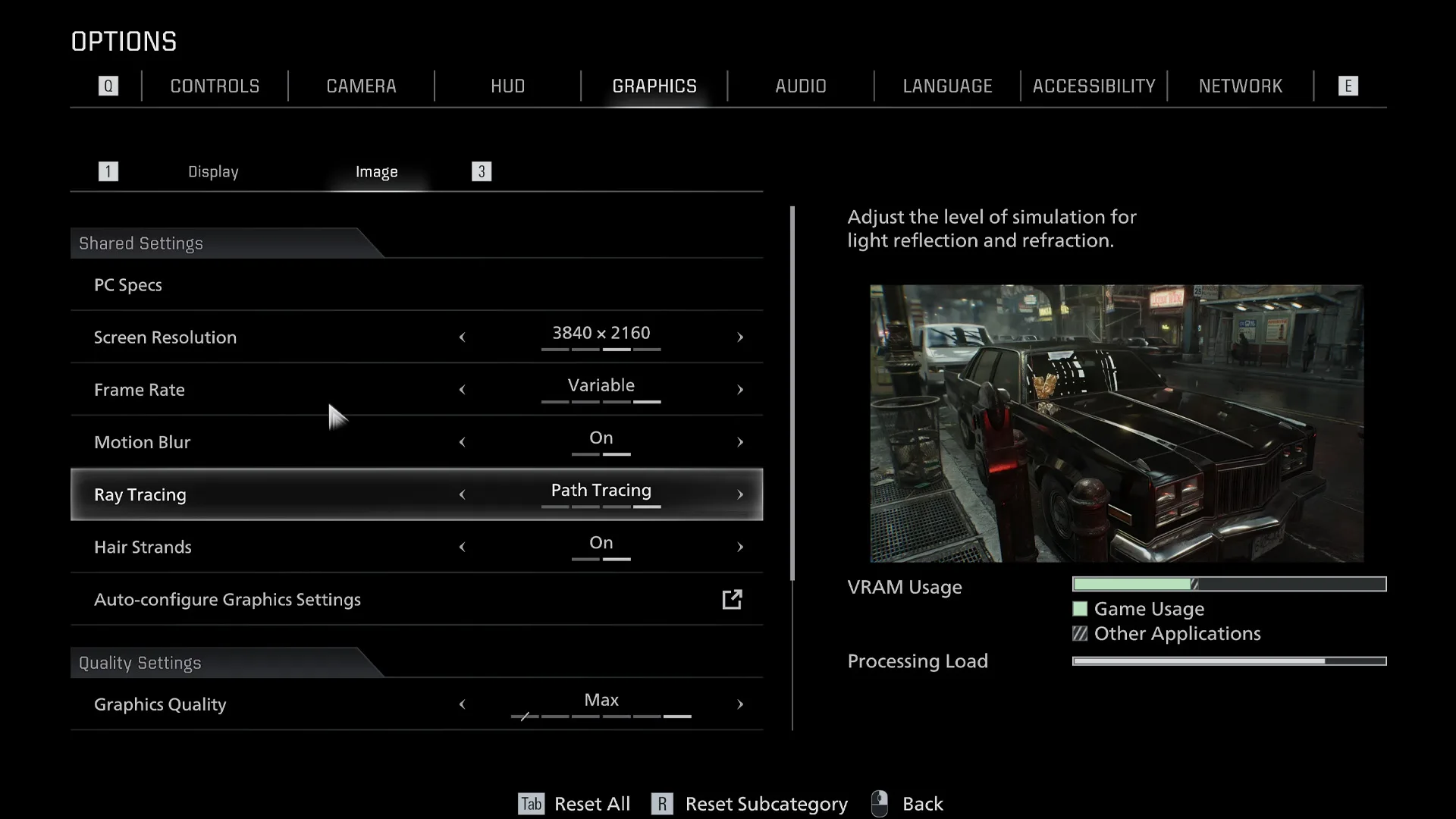1456x819 pixels.
Task: Click the Q shoulder key icon
Action: [108, 86]
